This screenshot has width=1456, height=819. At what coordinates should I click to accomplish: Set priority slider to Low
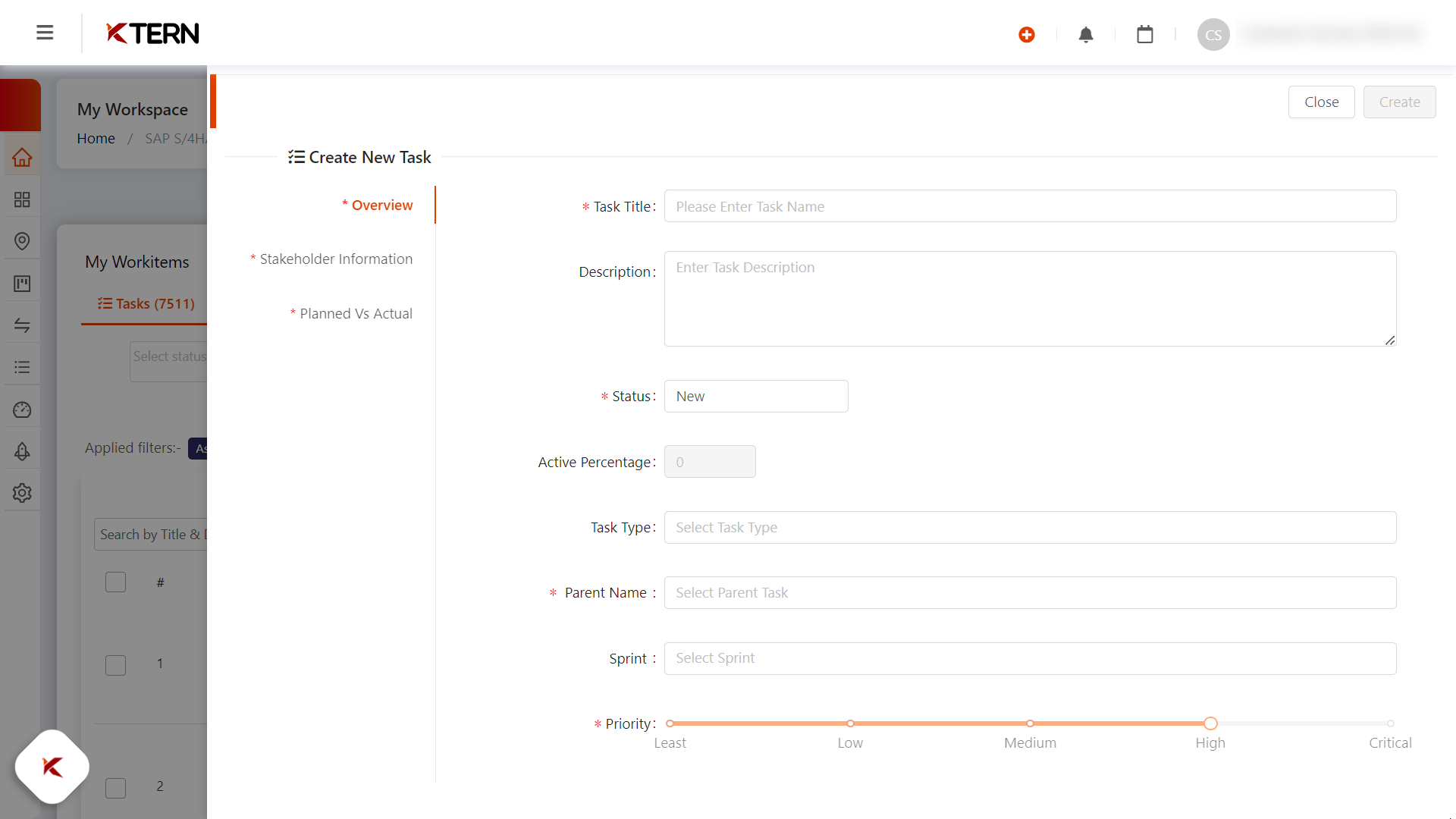tap(850, 723)
